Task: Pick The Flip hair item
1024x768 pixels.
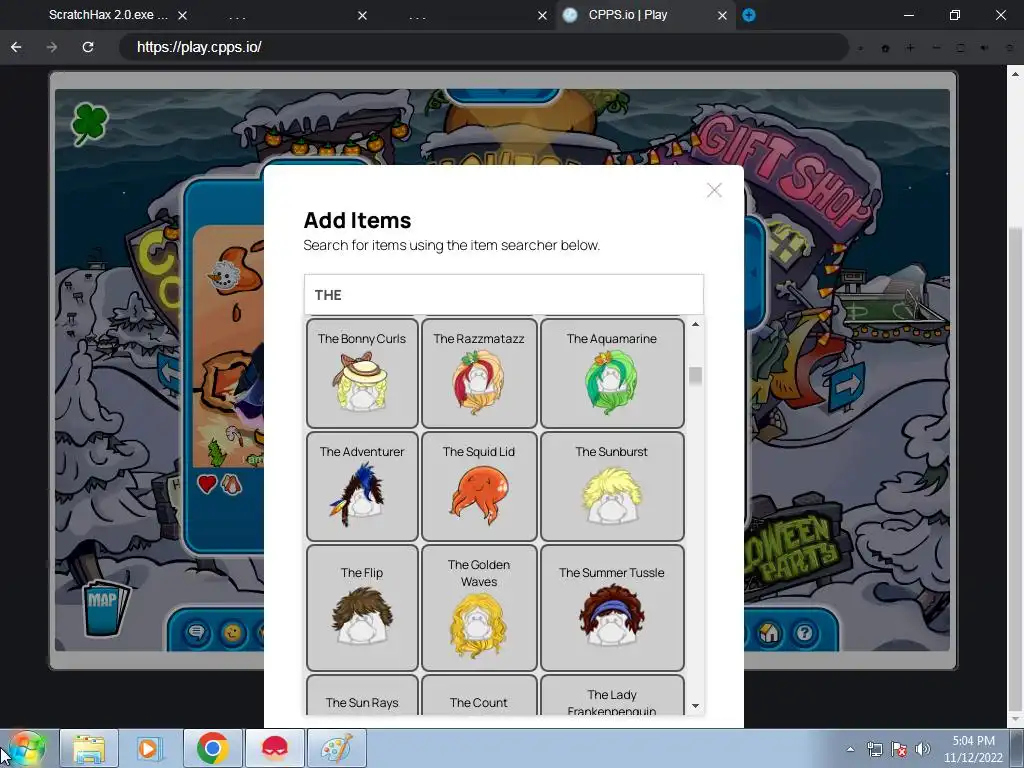Action: coord(362,607)
